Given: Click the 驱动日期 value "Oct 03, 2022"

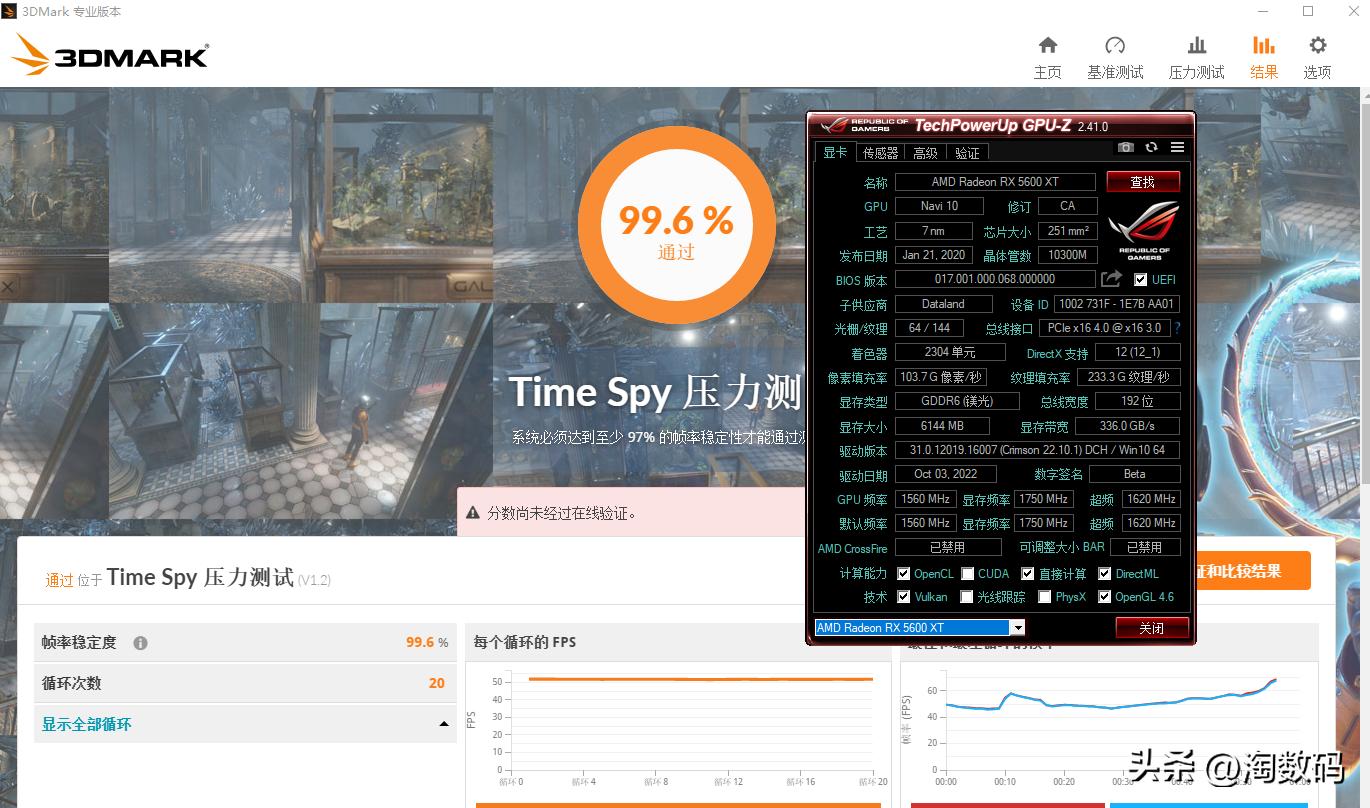Looking at the screenshot, I should (945, 474).
